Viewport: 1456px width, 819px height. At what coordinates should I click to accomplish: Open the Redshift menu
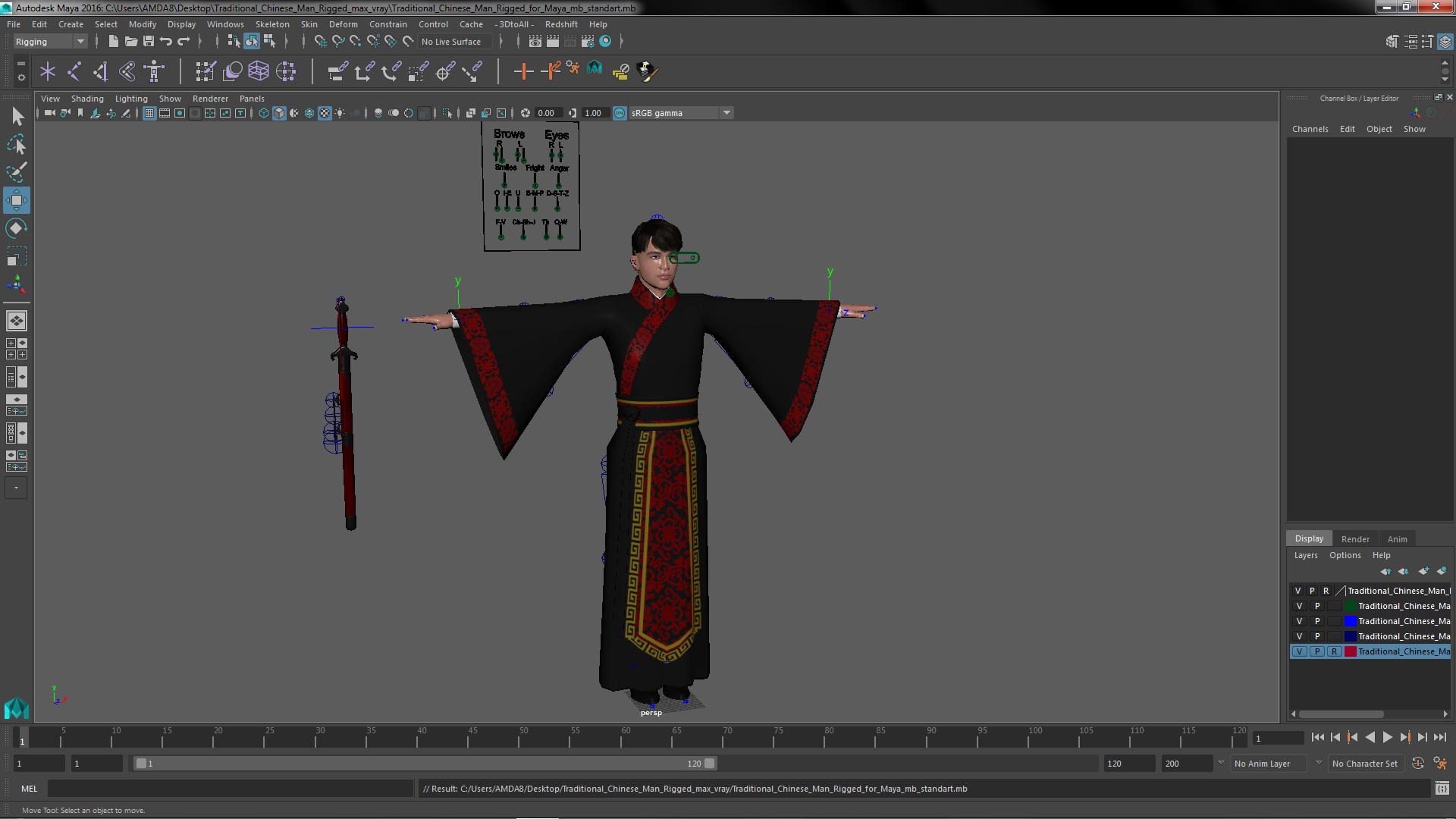click(x=561, y=24)
